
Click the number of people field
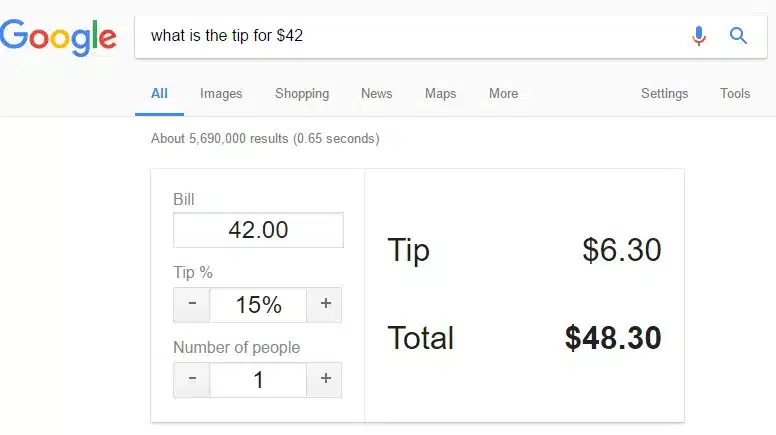(x=258, y=380)
